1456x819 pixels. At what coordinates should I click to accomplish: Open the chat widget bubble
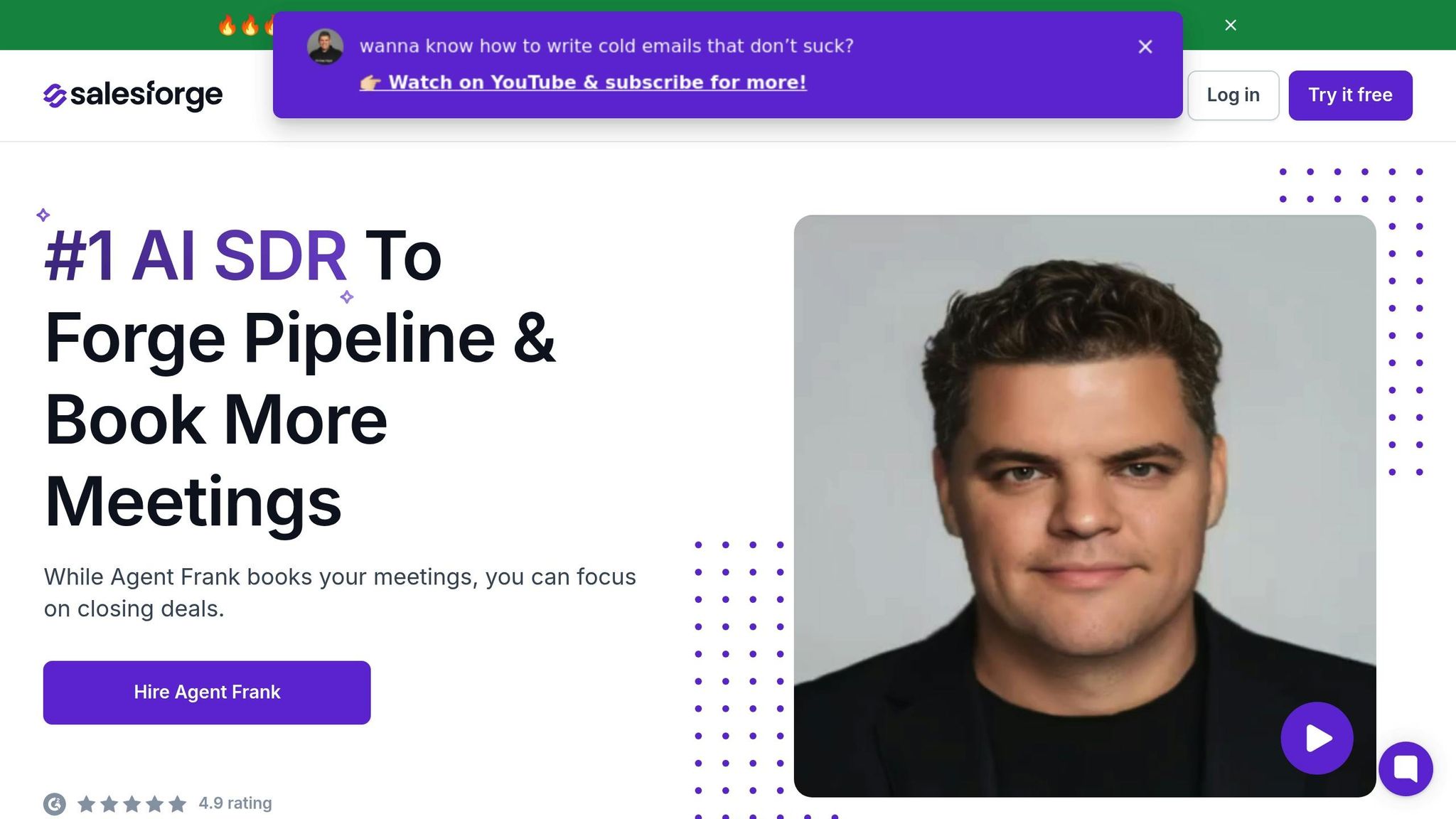pos(1406,769)
